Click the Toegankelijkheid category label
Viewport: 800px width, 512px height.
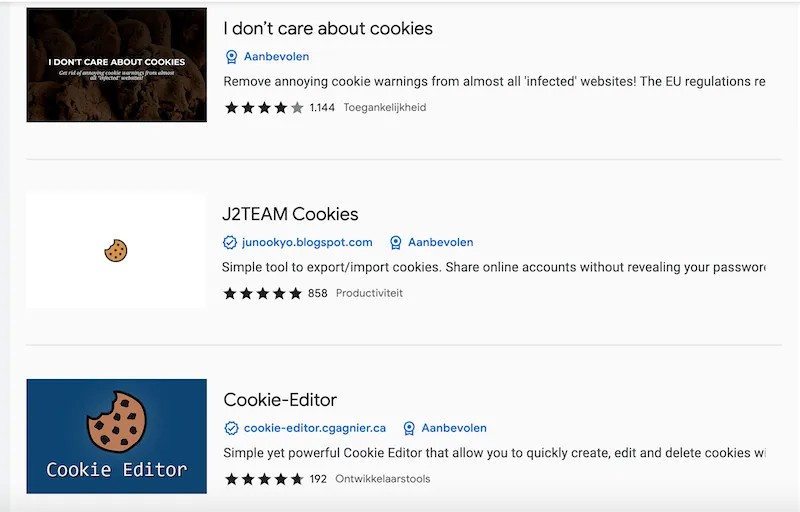pyautogui.click(x=385, y=108)
